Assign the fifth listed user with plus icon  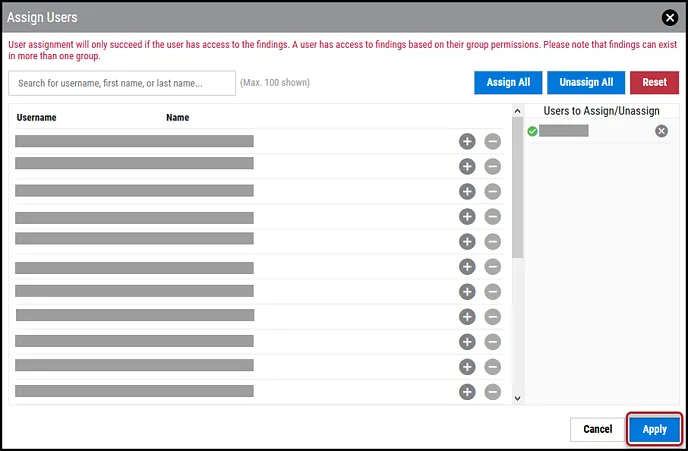467,241
